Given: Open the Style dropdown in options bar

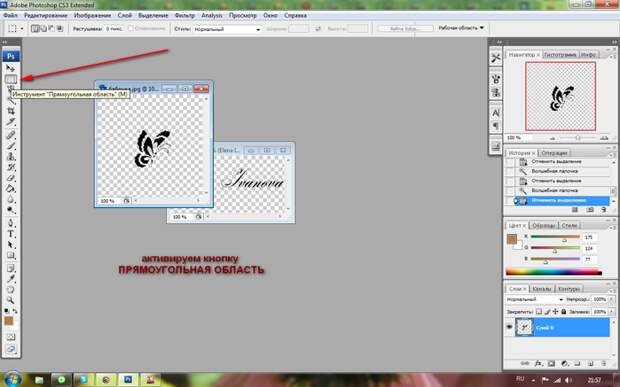Looking at the screenshot, I should point(227,29).
